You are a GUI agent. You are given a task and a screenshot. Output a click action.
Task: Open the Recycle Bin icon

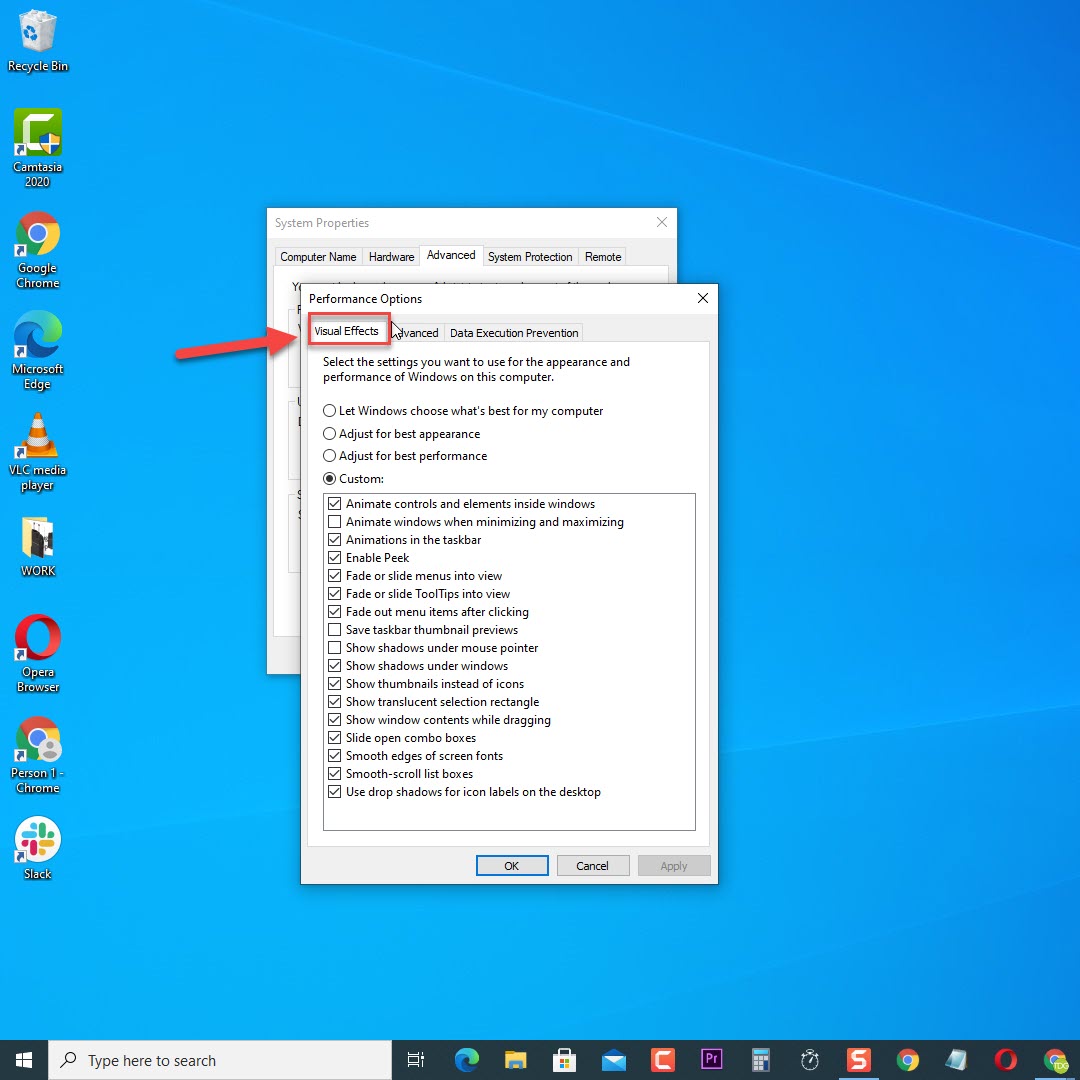coord(38,34)
